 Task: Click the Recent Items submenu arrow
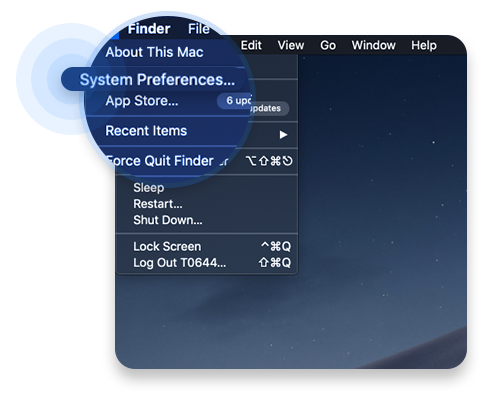[x=283, y=135]
